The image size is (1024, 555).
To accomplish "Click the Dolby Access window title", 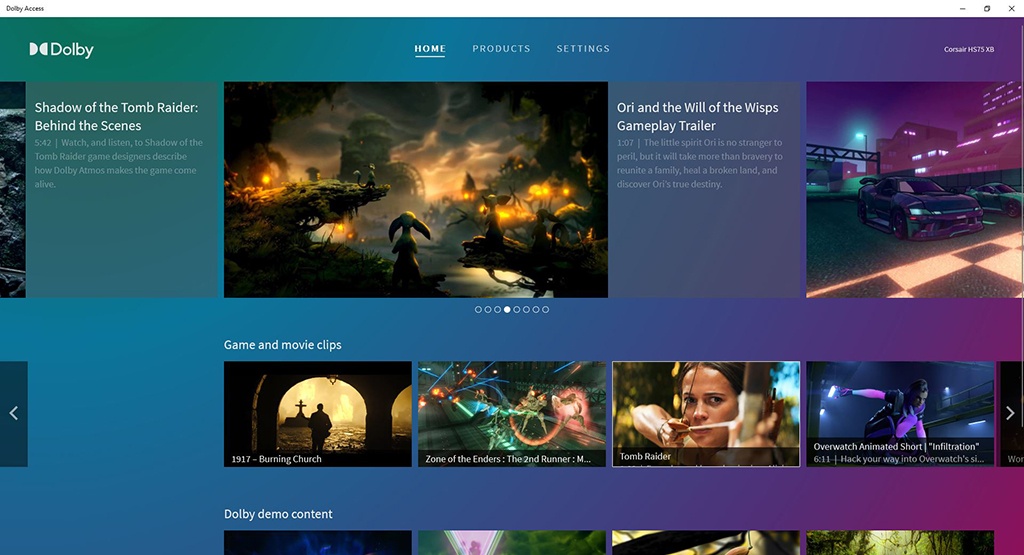I will pos(25,8).
